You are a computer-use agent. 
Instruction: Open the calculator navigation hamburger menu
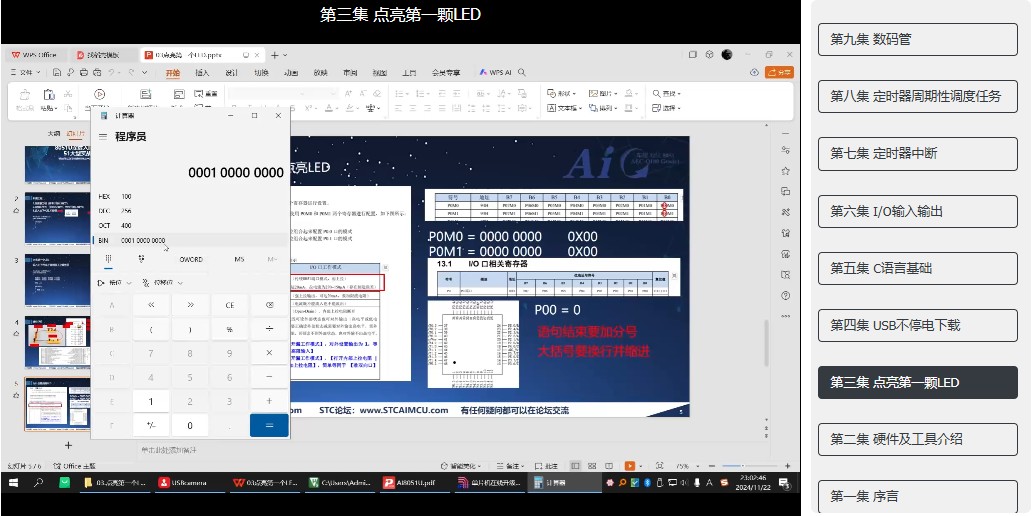(103, 136)
